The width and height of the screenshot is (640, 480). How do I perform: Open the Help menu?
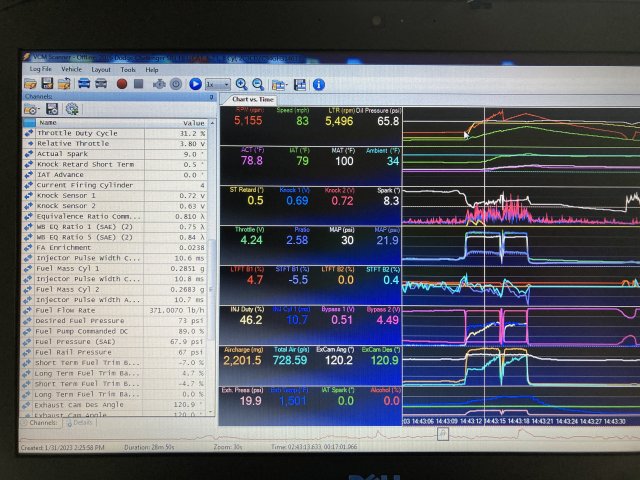(152, 70)
